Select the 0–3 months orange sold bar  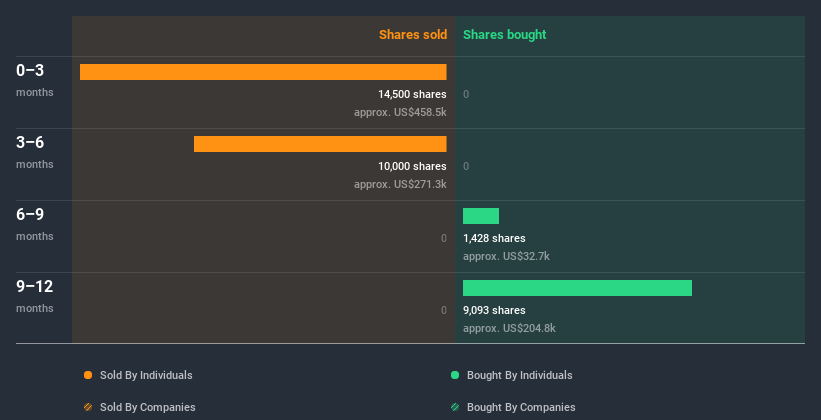point(263,72)
